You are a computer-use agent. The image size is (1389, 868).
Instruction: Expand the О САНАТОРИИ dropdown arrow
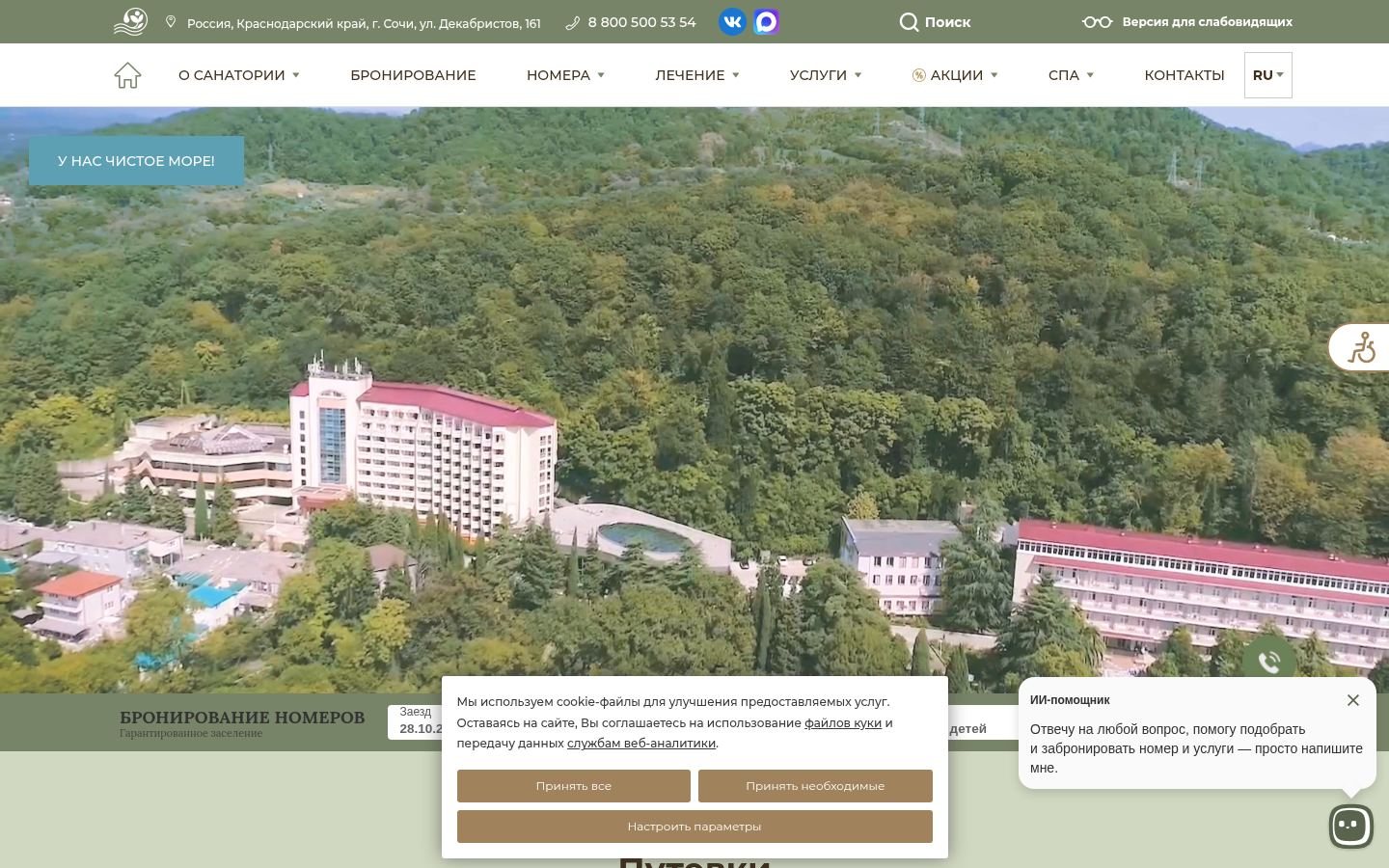[296, 75]
